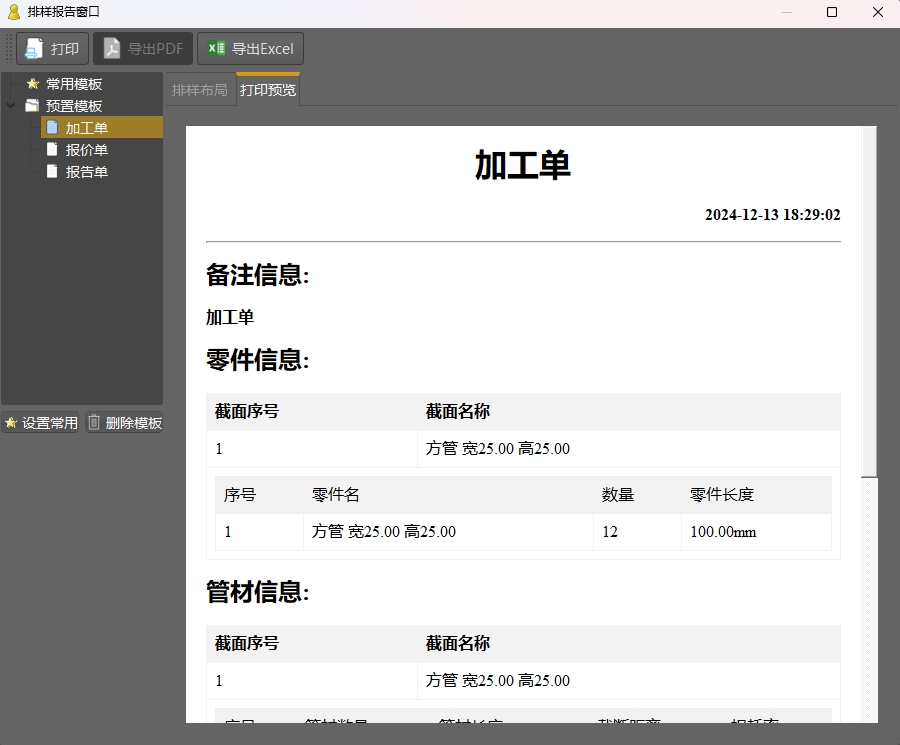This screenshot has height=745, width=900.
Task: Click the length value 100.00mm
Action: [723, 532]
